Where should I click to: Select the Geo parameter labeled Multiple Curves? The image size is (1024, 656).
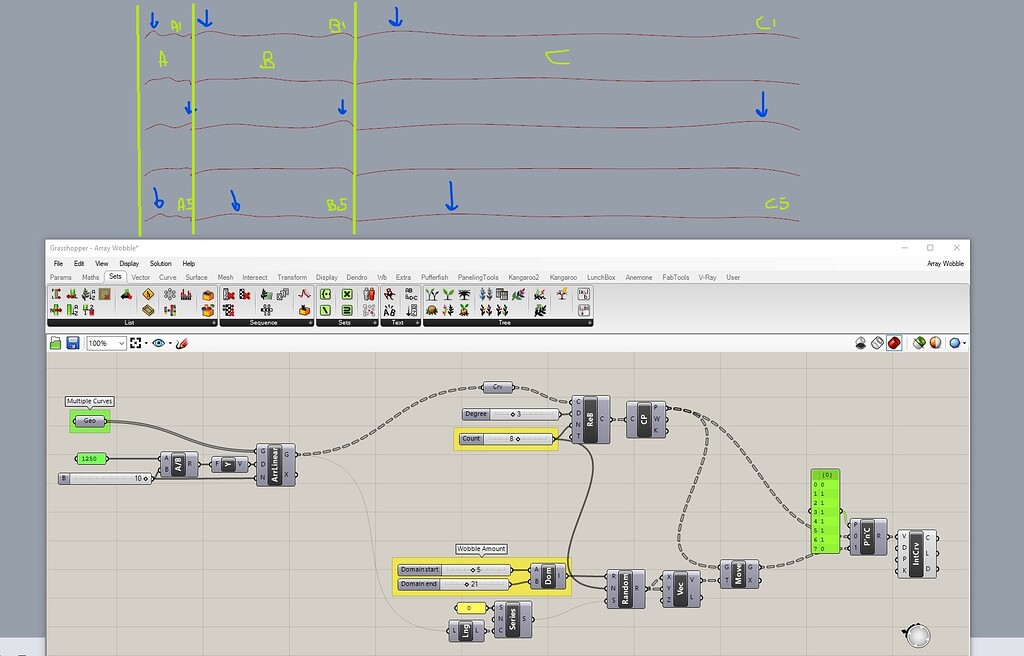pyautogui.click(x=88, y=420)
